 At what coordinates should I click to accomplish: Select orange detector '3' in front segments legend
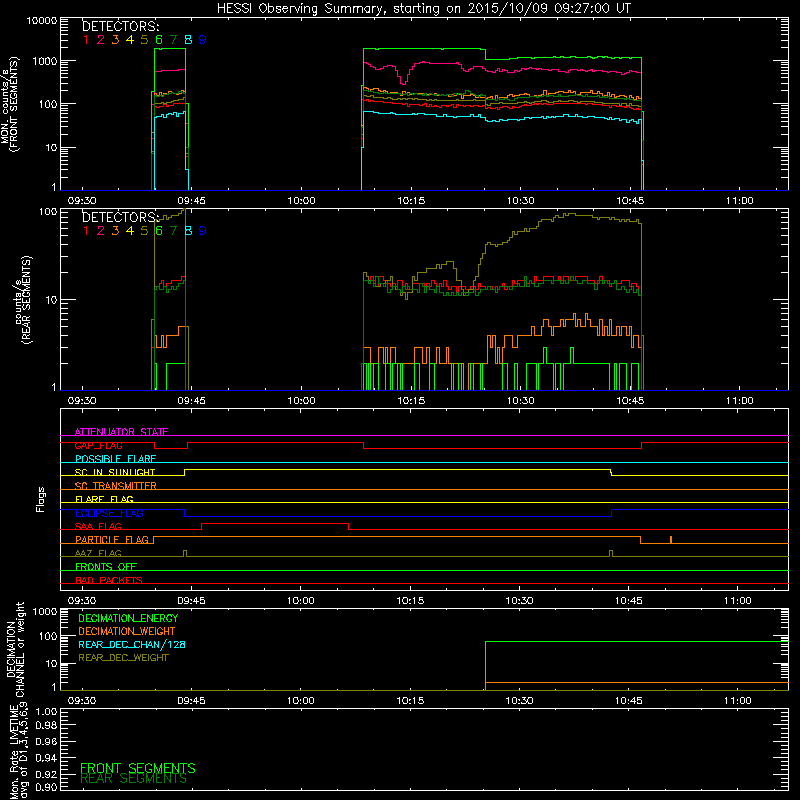[x=115, y=40]
